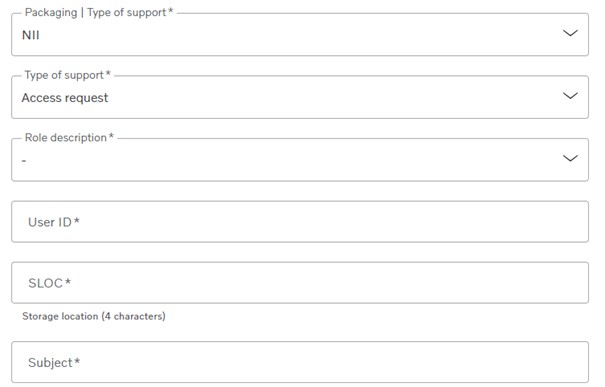Focus the User ID text field

tap(300, 221)
